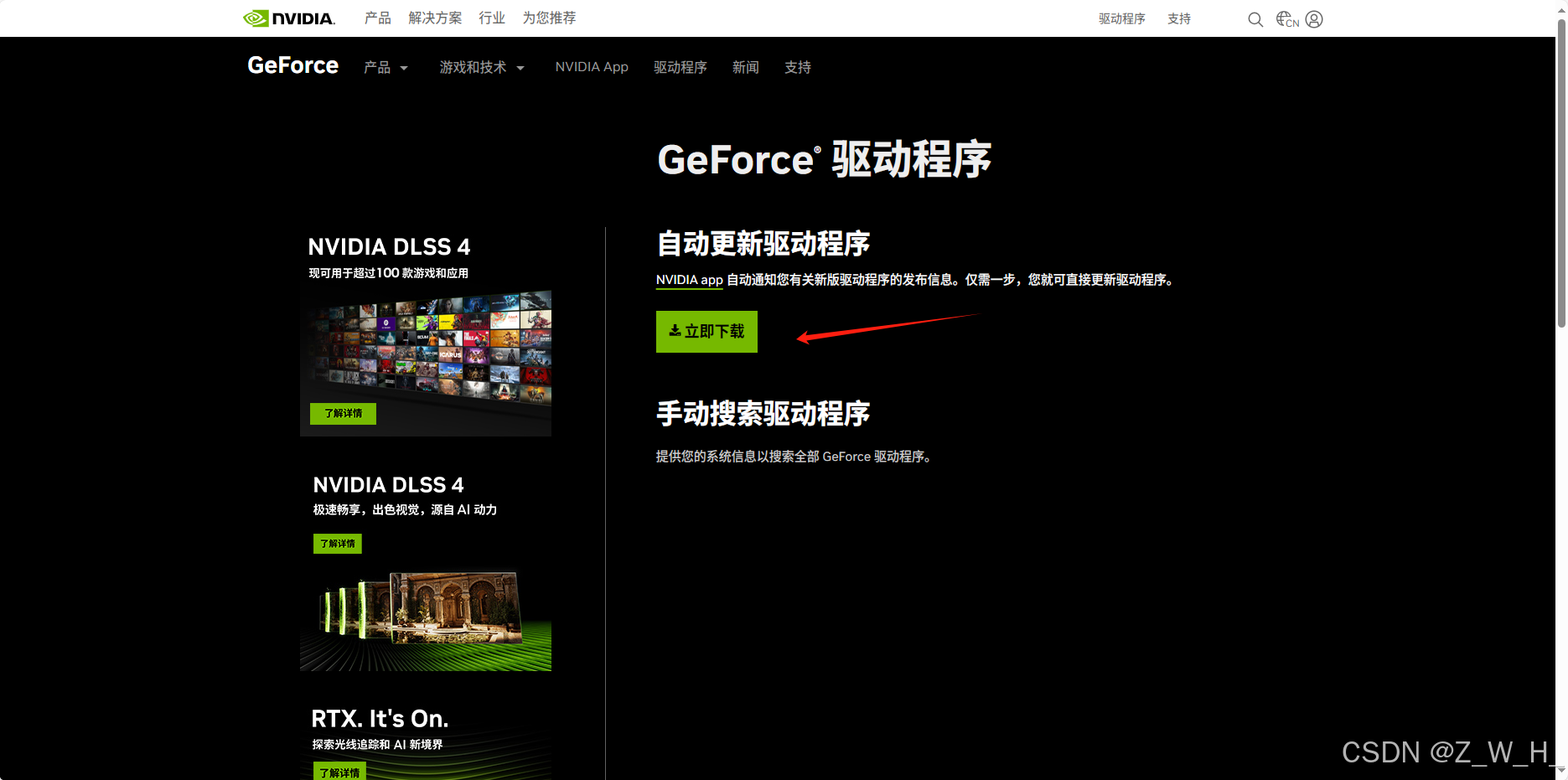The height and width of the screenshot is (780, 1568).
Task: Click the green 立即下载 button
Action: (706, 332)
